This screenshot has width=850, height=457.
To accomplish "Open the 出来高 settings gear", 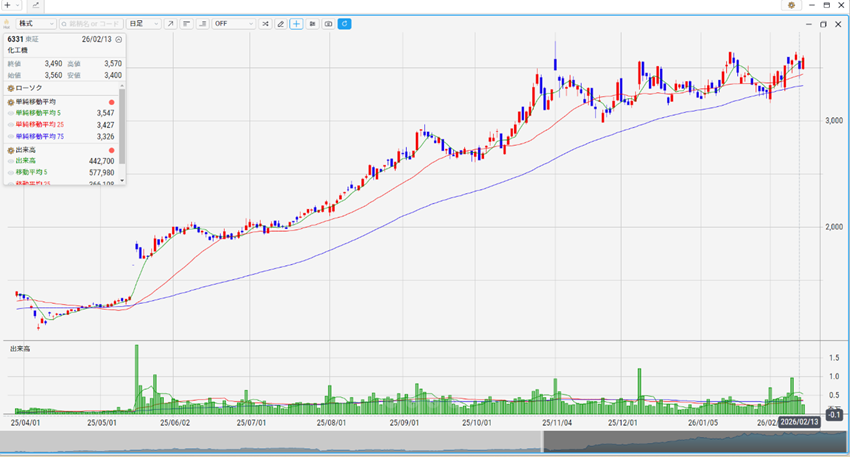I will pos(11,149).
